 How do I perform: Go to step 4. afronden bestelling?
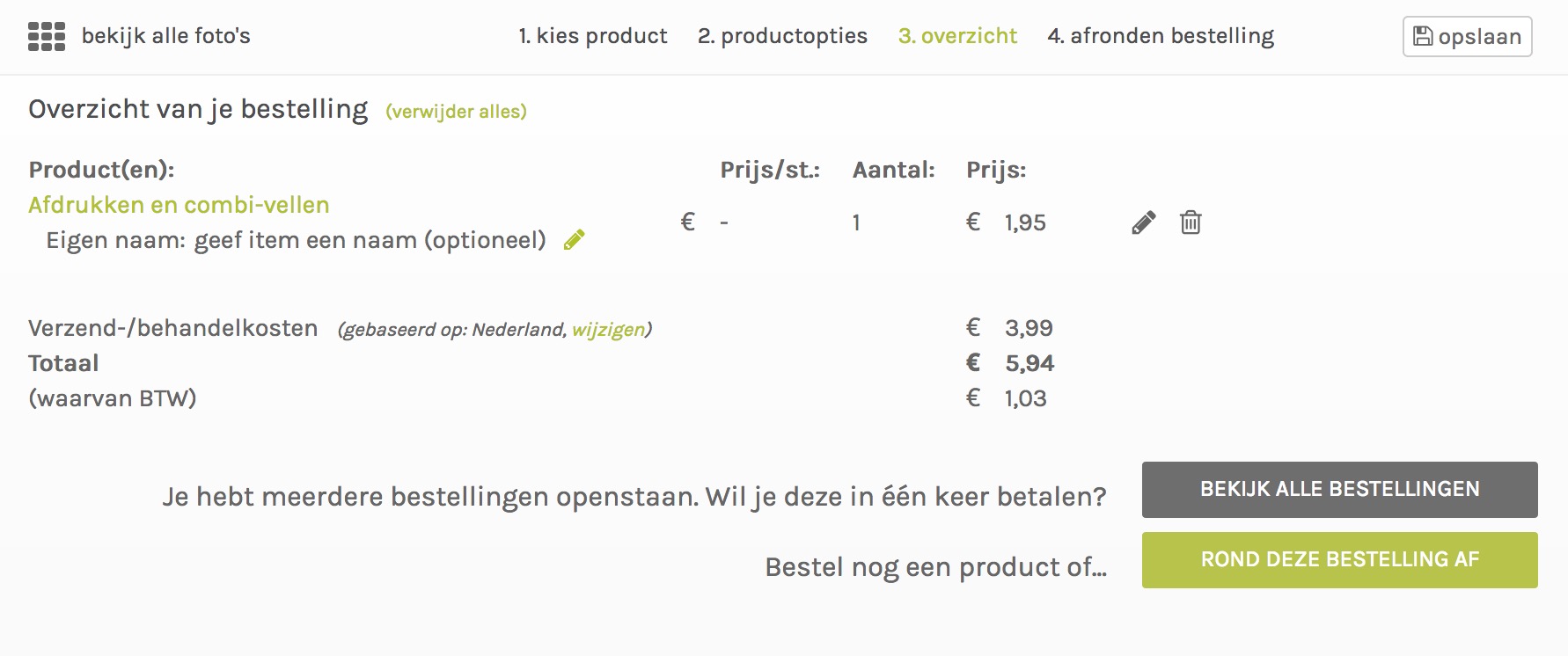point(1161,36)
